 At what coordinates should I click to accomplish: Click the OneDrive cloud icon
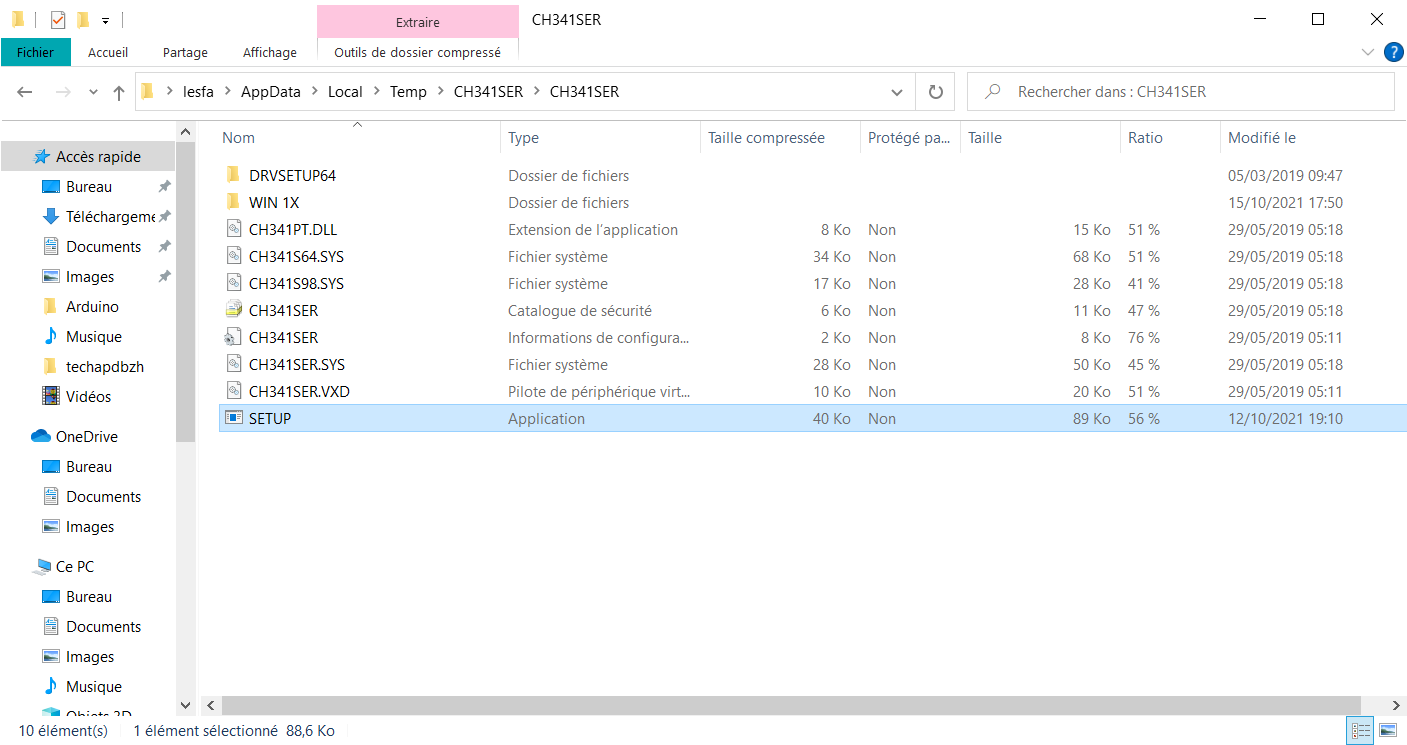(41, 437)
